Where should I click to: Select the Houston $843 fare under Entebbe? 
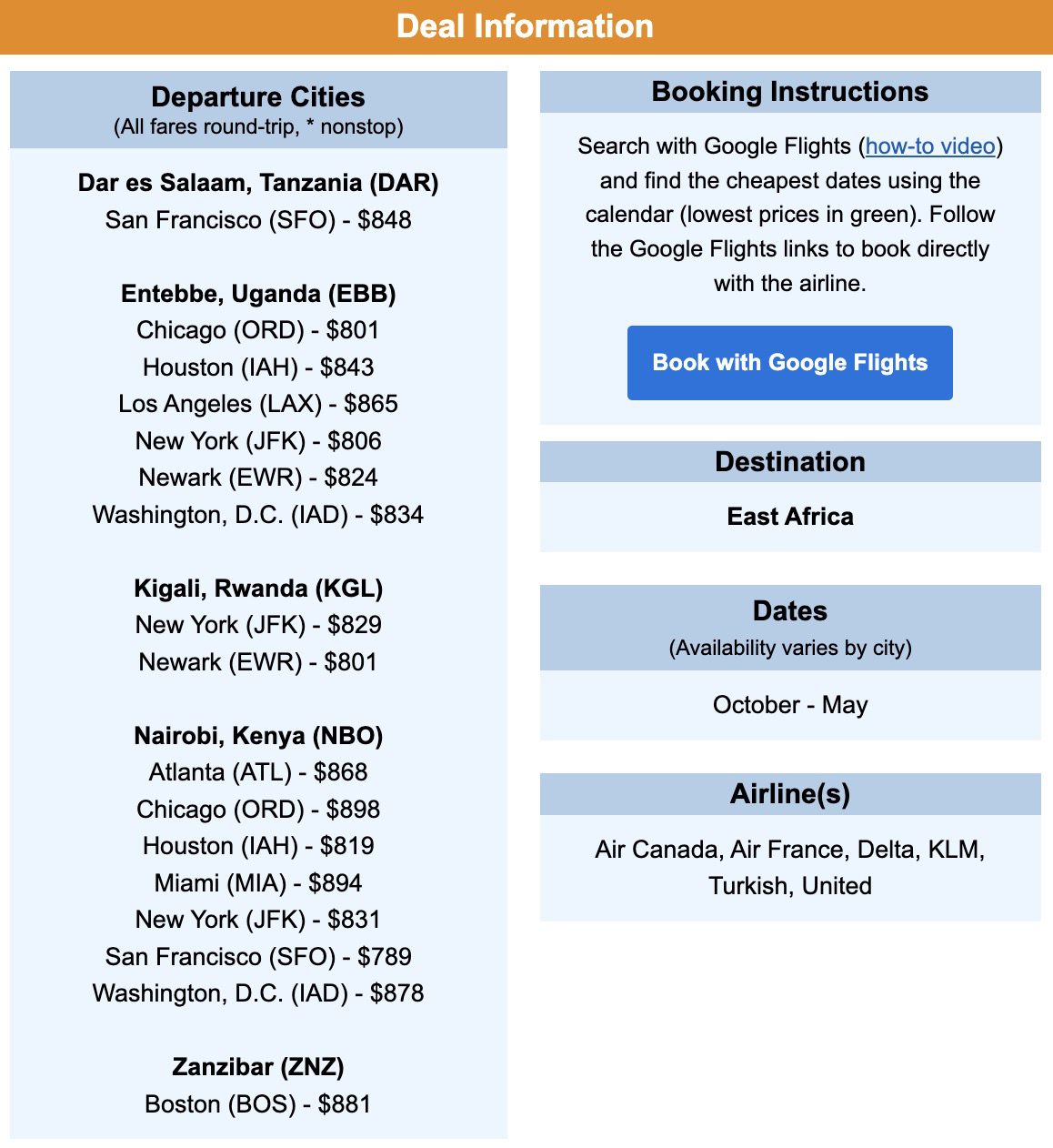coord(258,367)
